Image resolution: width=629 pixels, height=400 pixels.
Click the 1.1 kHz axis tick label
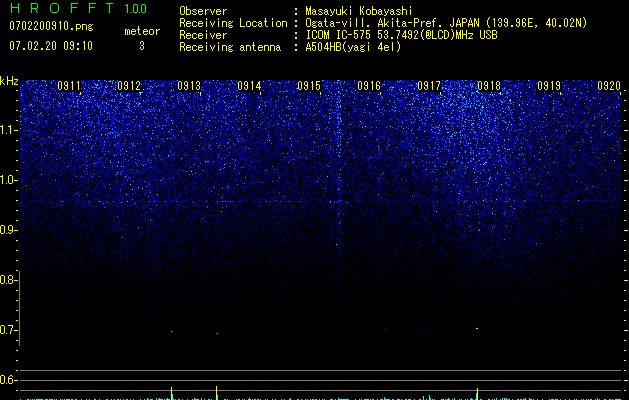point(9,130)
